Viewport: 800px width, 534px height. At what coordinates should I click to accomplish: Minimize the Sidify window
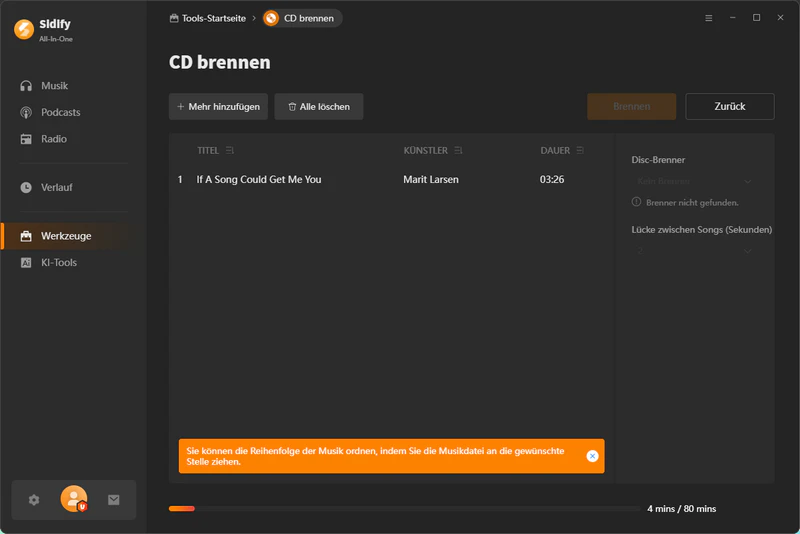[733, 18]
